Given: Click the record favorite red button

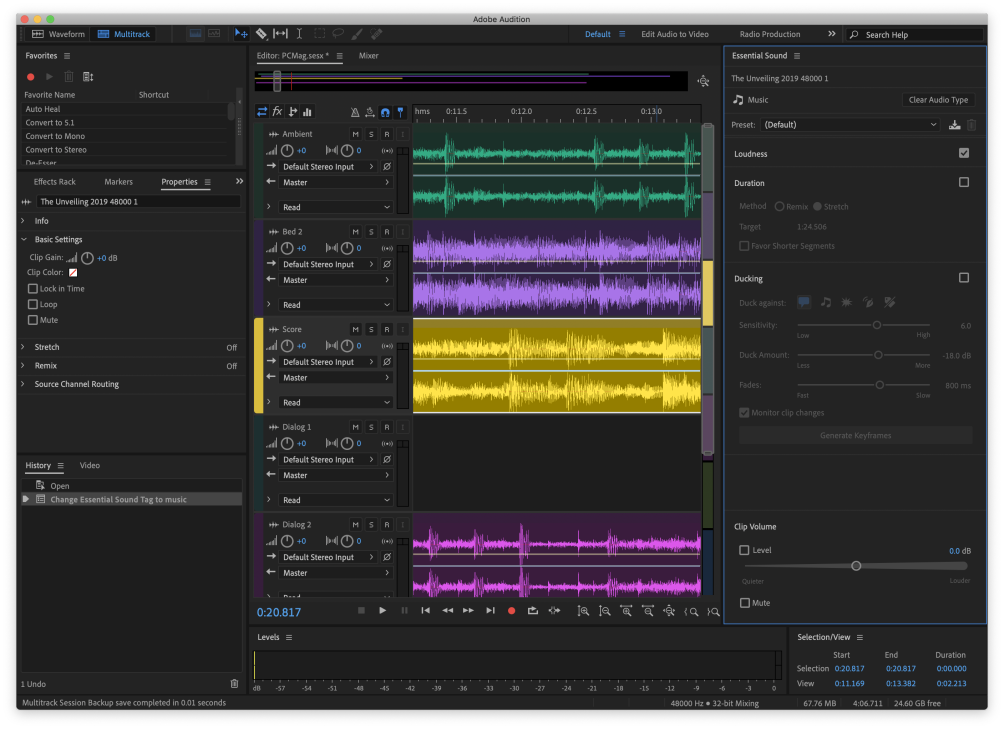Looking at the screenshot, I should (31, 77).
